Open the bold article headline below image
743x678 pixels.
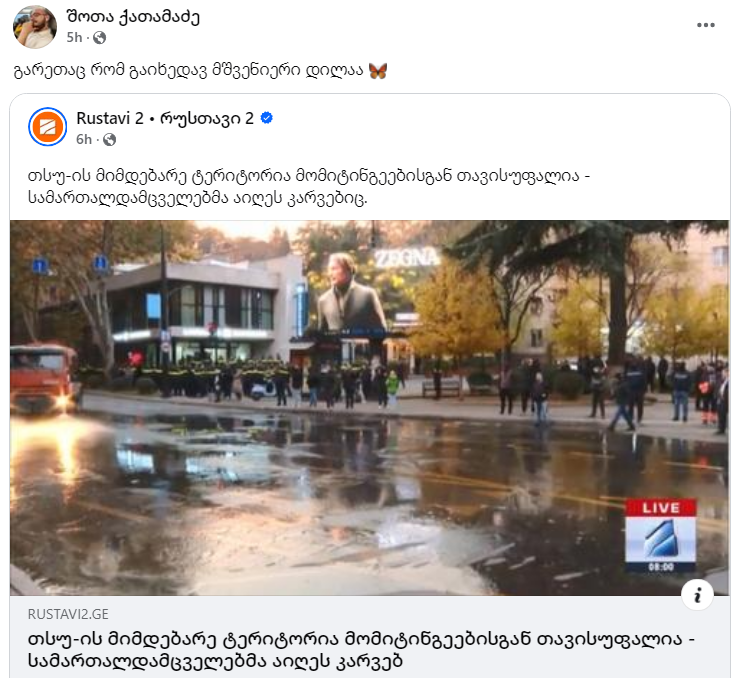361,650
